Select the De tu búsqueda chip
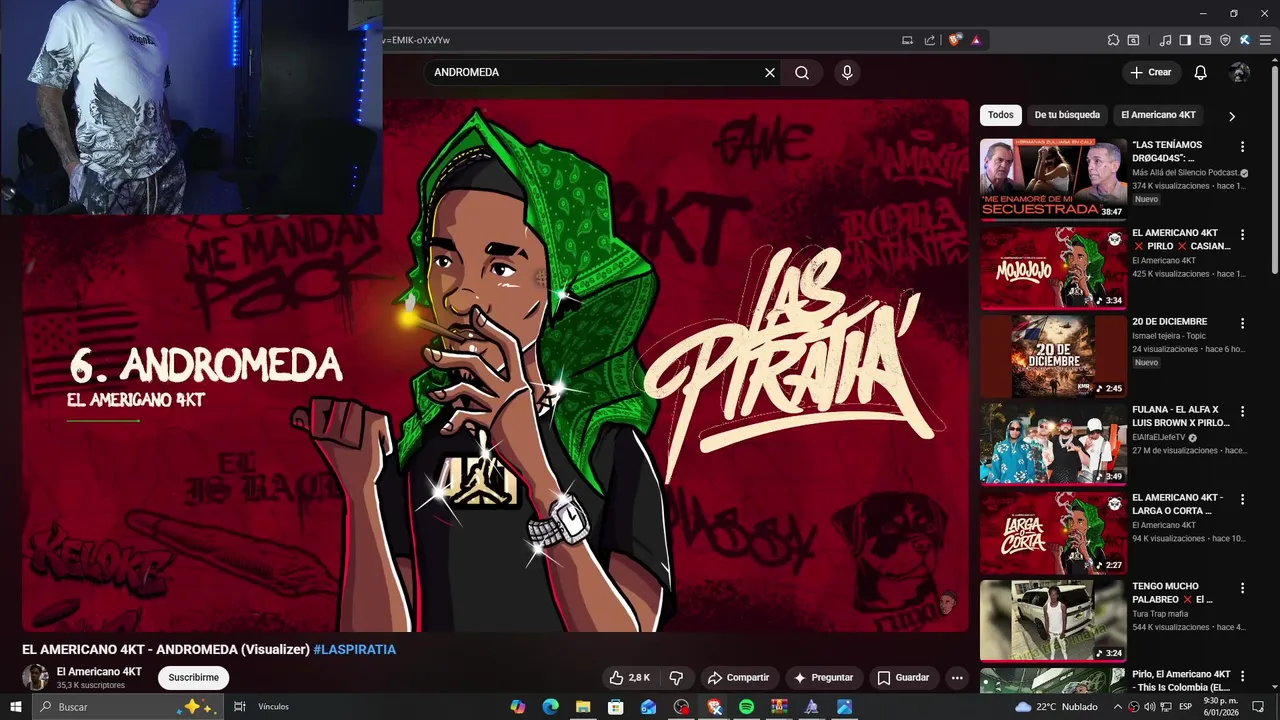 (x=1067, y=115)
